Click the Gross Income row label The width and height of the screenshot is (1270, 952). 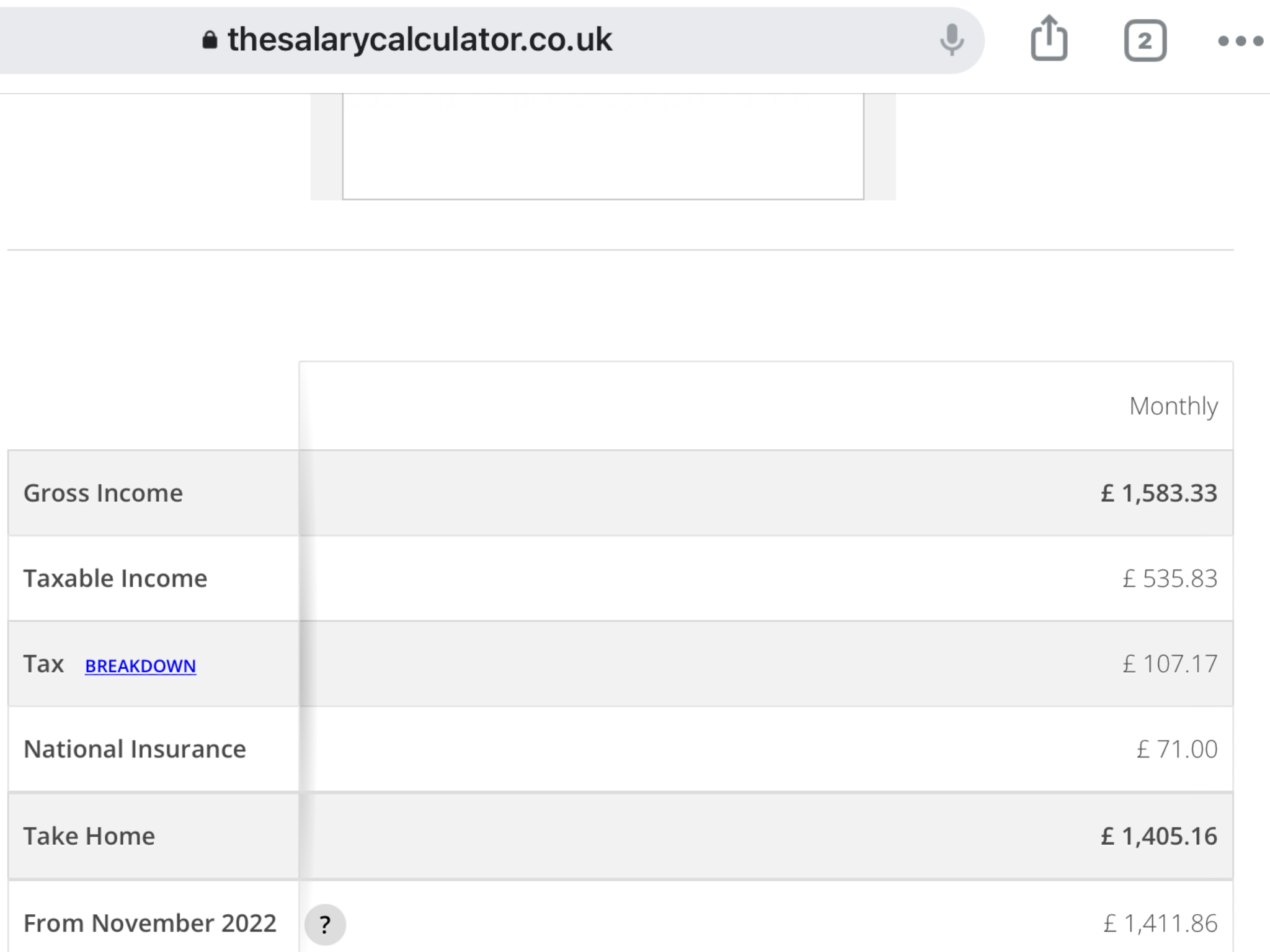tap(103, 493)
